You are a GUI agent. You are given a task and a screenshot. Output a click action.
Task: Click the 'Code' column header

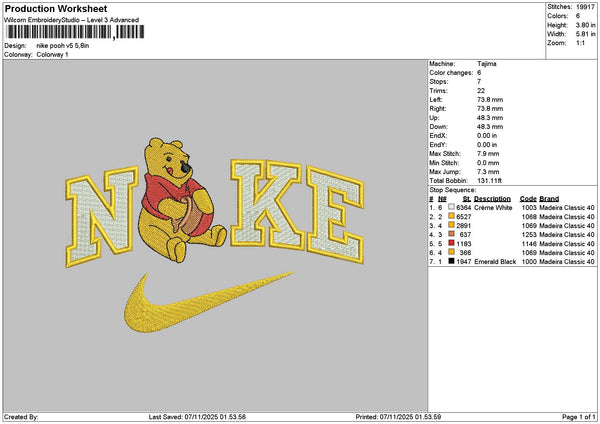pos(528,199)
